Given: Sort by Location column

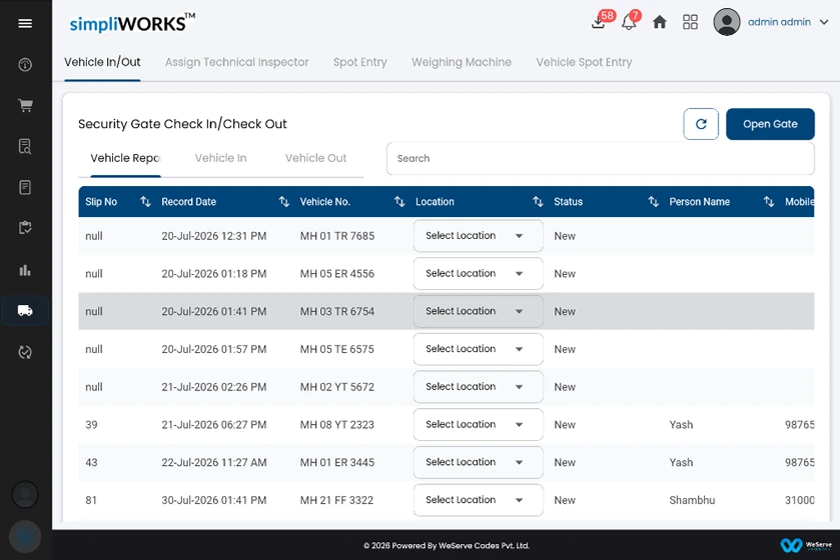Looking at the screenshot, I should (538, 201).
